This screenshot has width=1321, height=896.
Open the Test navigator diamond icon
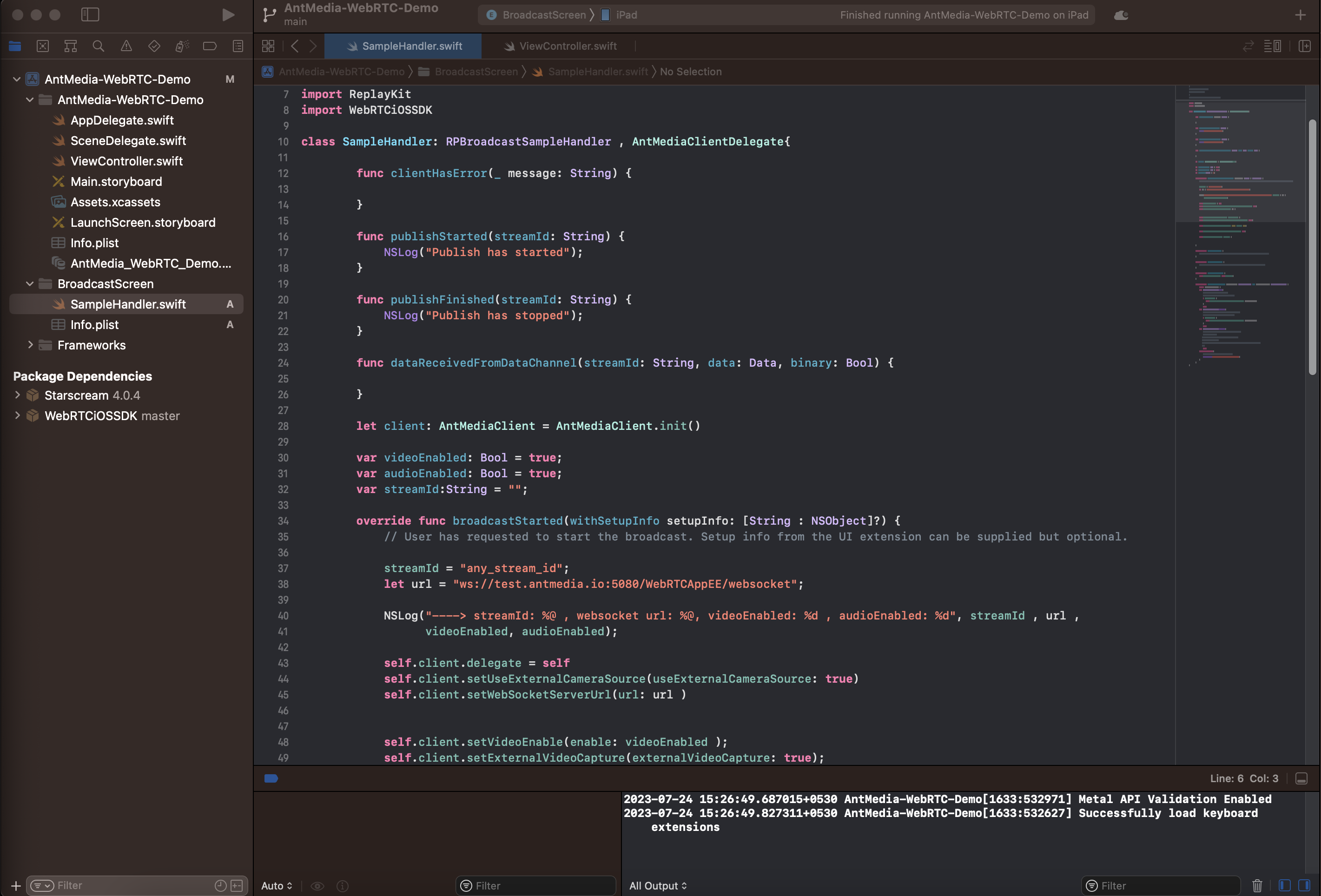[154, 46]
